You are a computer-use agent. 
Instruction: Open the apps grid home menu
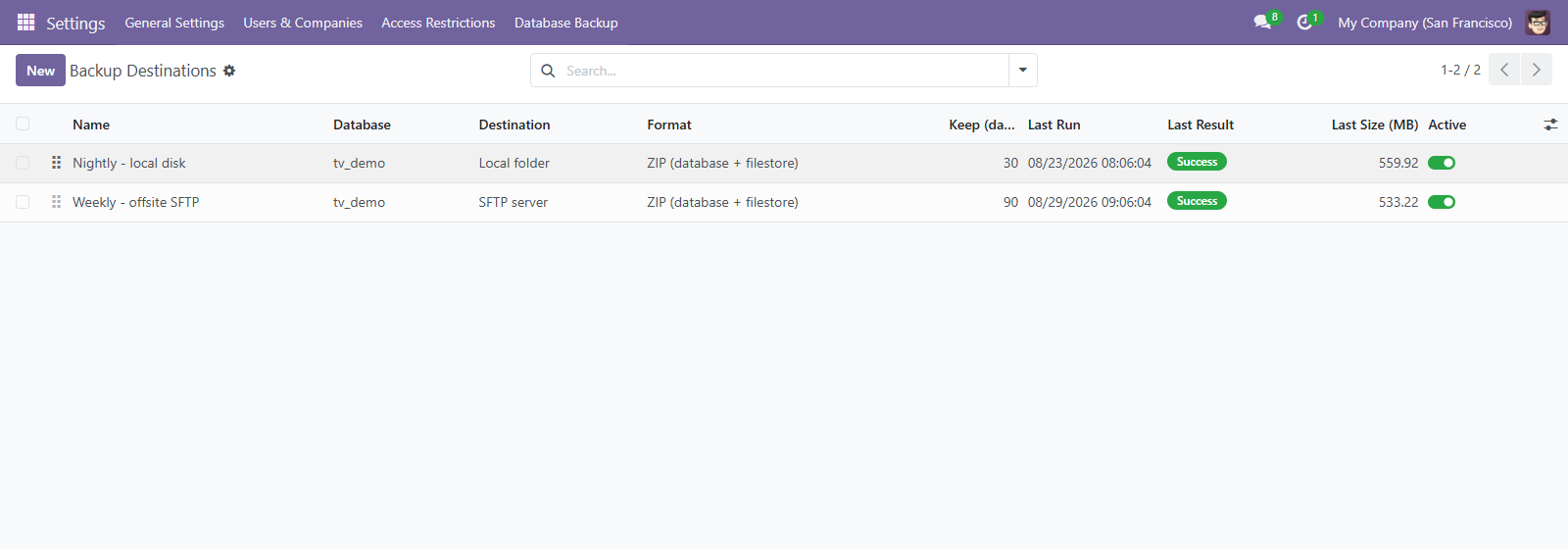click(x=25, y=23)
